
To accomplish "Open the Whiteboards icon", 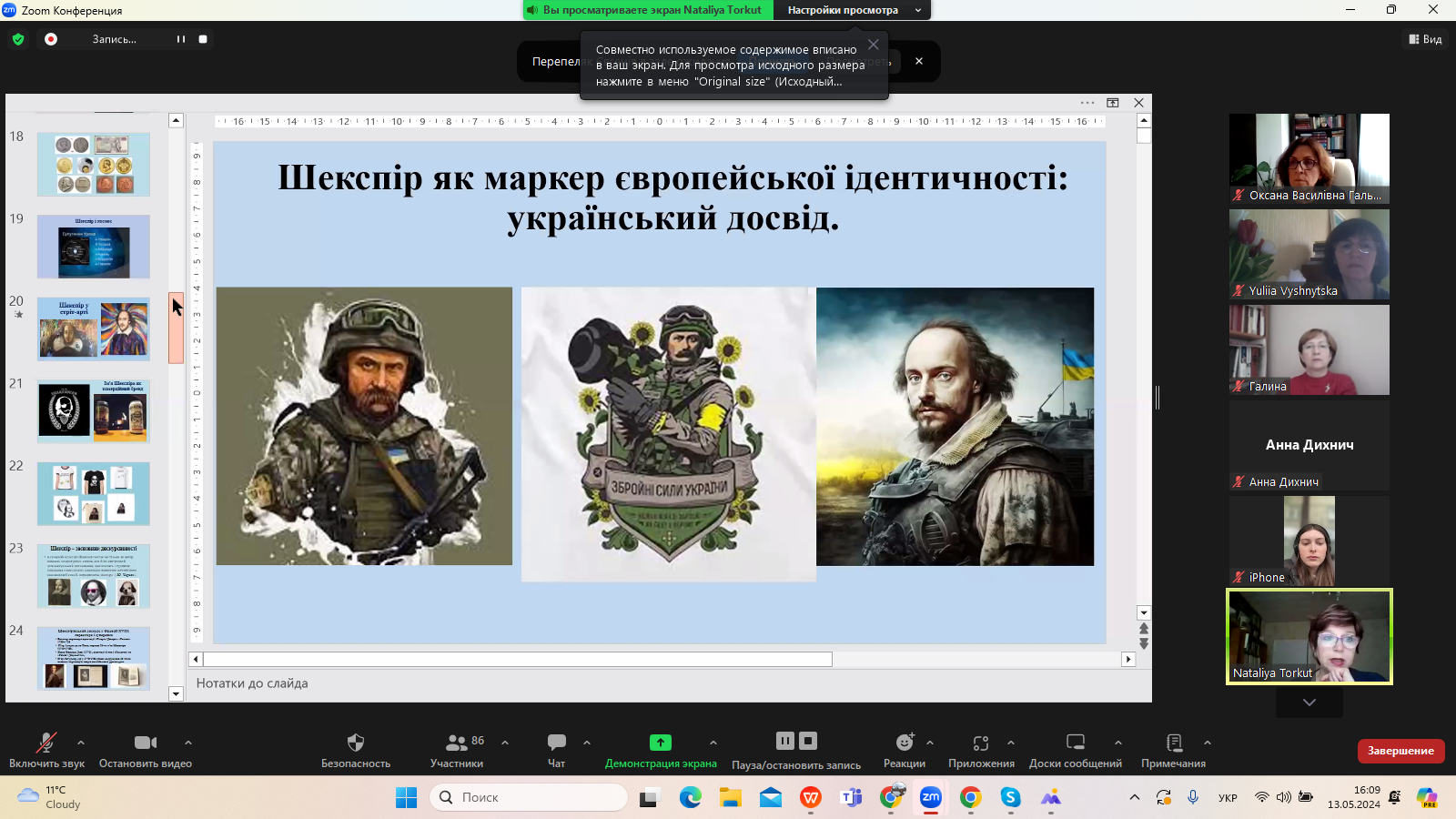I will [1075, 743].
